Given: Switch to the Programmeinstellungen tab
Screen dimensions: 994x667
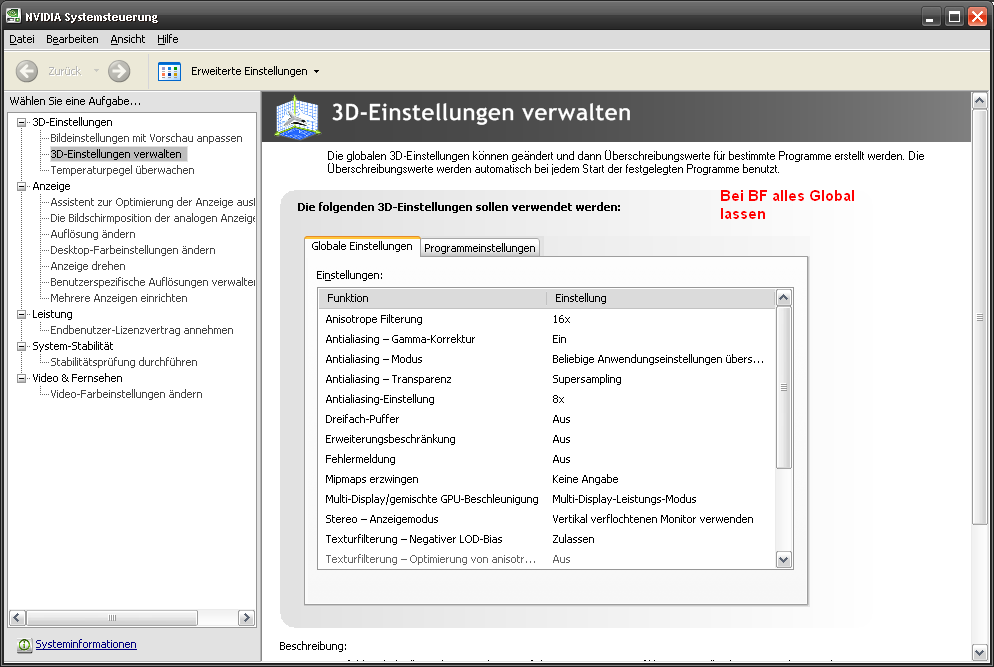Looking at the screenshot, I should coord(480,248).
